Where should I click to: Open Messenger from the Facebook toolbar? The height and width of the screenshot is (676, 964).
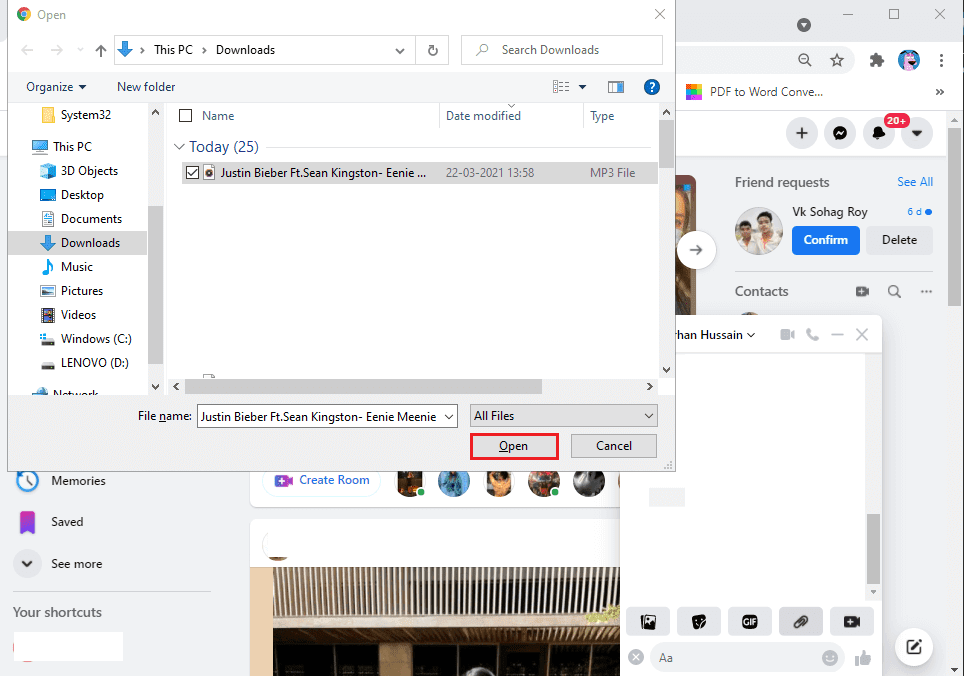point(840,132)
